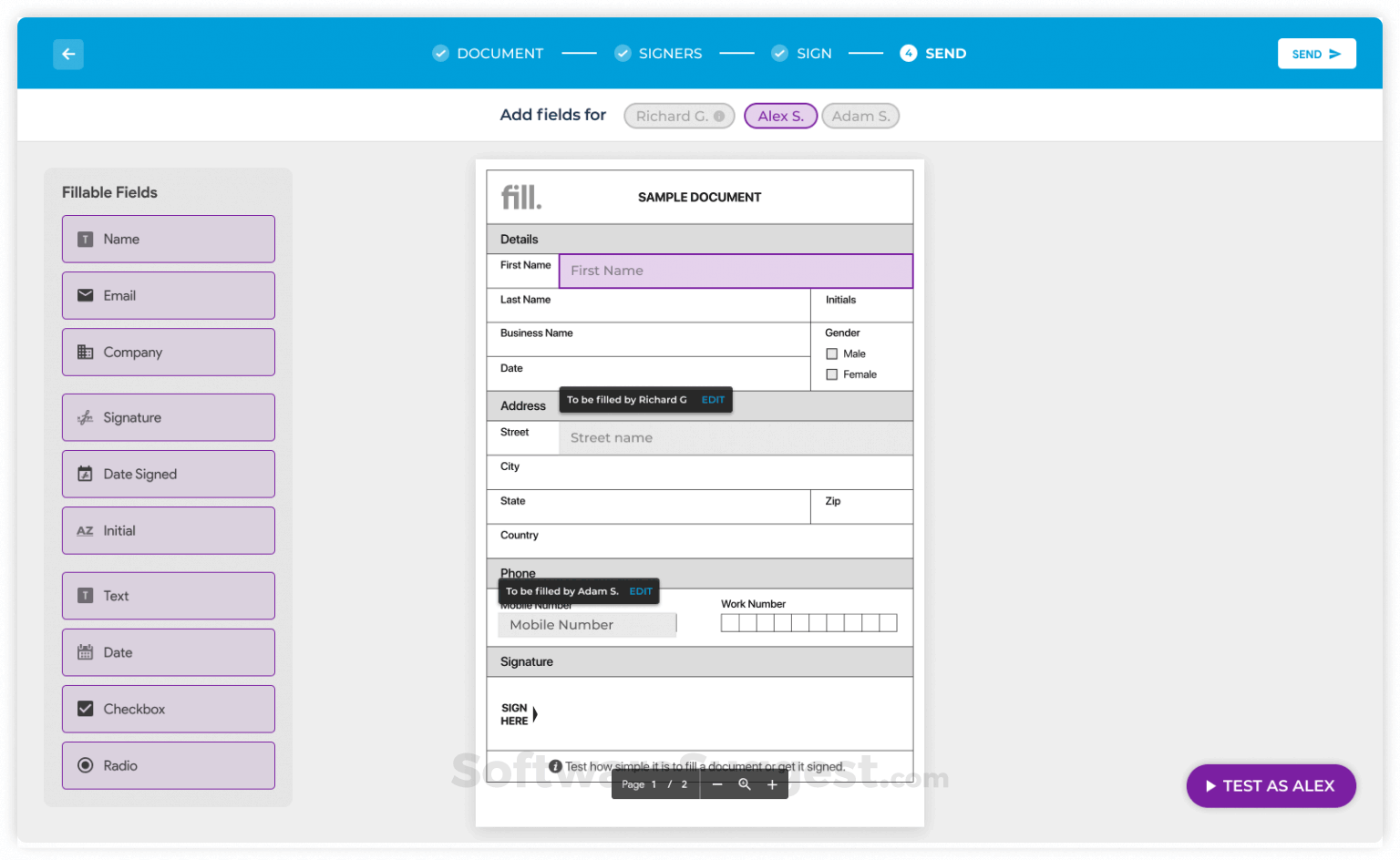Click the Work Number digit boxes
This screenshot has height=860, width=1400.
tap(808, 622)
